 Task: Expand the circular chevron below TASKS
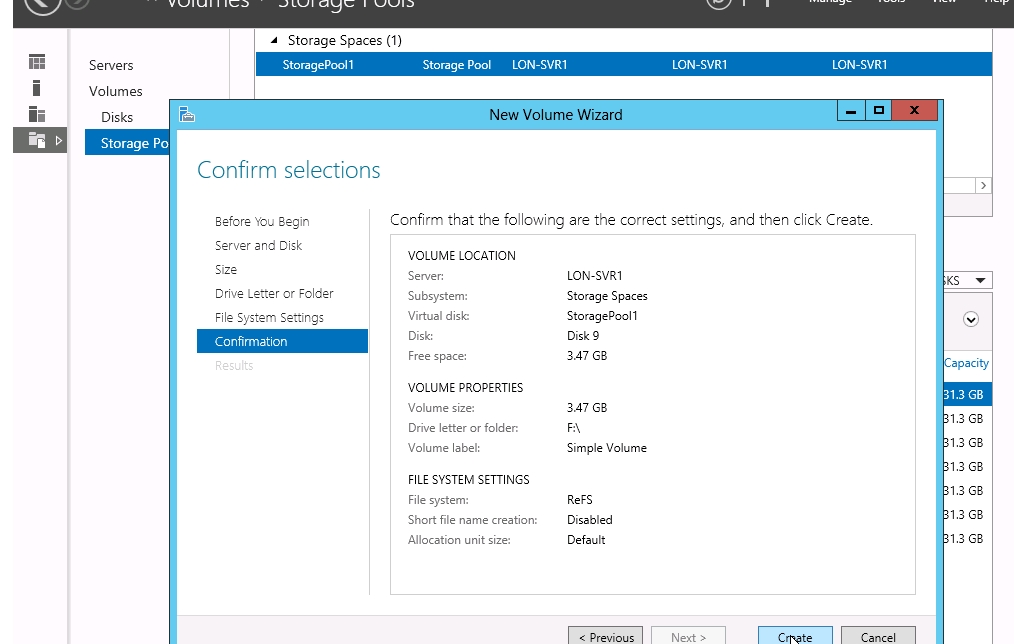coord(970,320)
